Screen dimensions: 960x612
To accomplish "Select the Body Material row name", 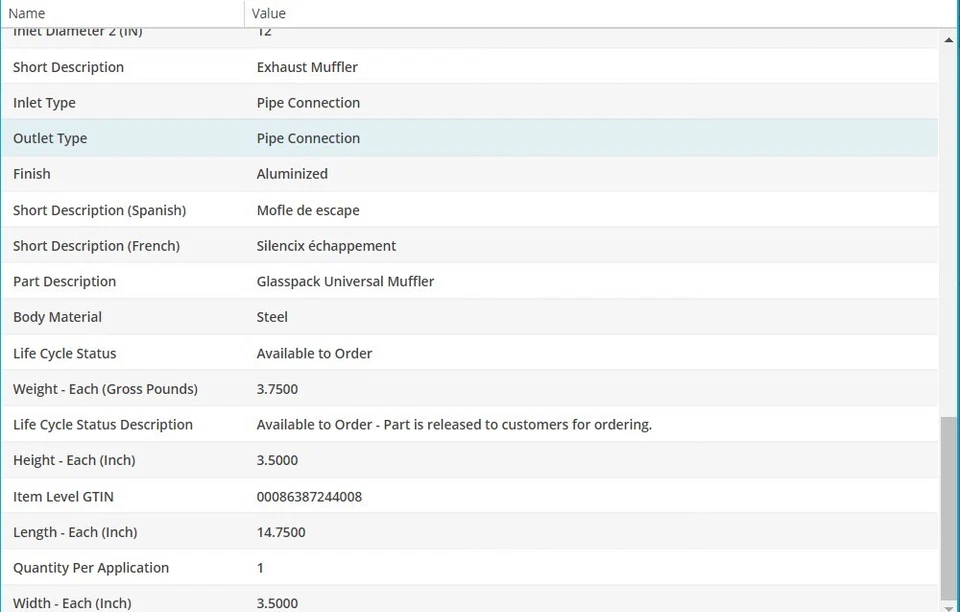I will 57,317.
